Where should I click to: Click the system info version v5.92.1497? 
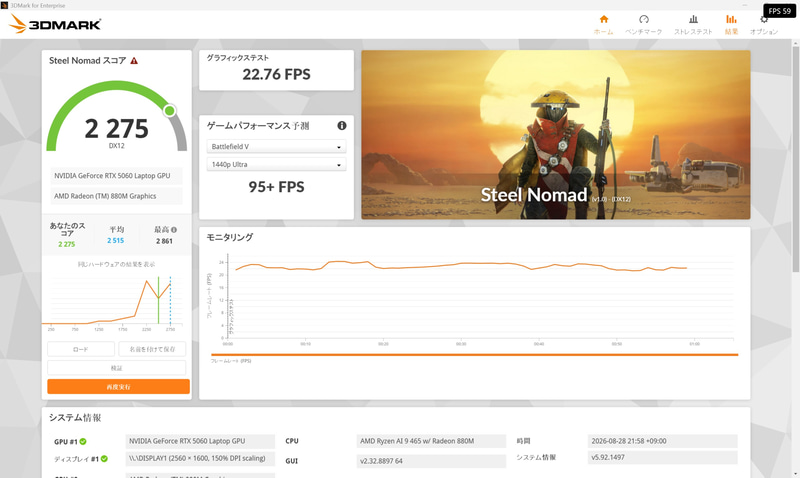(x=662, y=458)
